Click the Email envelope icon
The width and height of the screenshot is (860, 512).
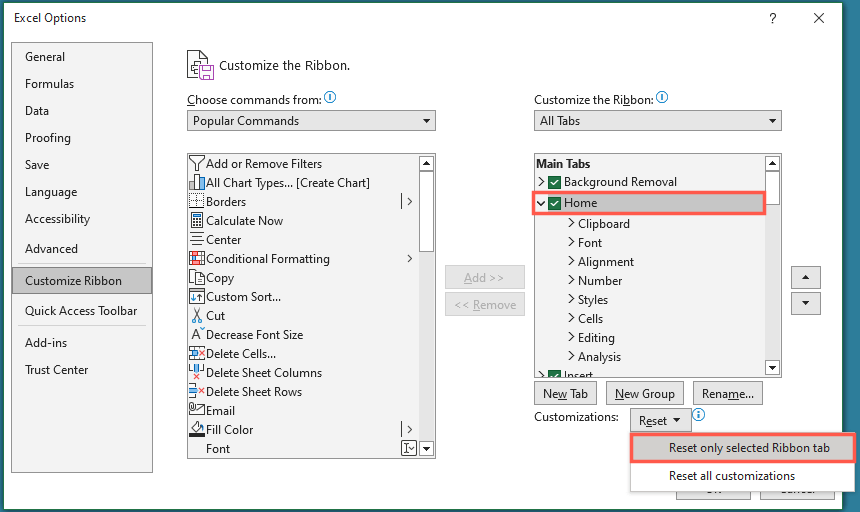[197, 410]
